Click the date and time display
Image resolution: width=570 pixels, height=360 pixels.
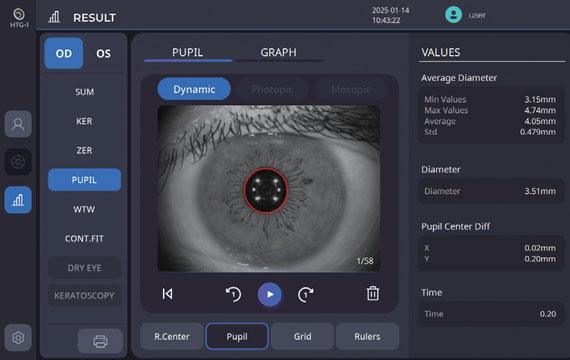pos(391,15)
